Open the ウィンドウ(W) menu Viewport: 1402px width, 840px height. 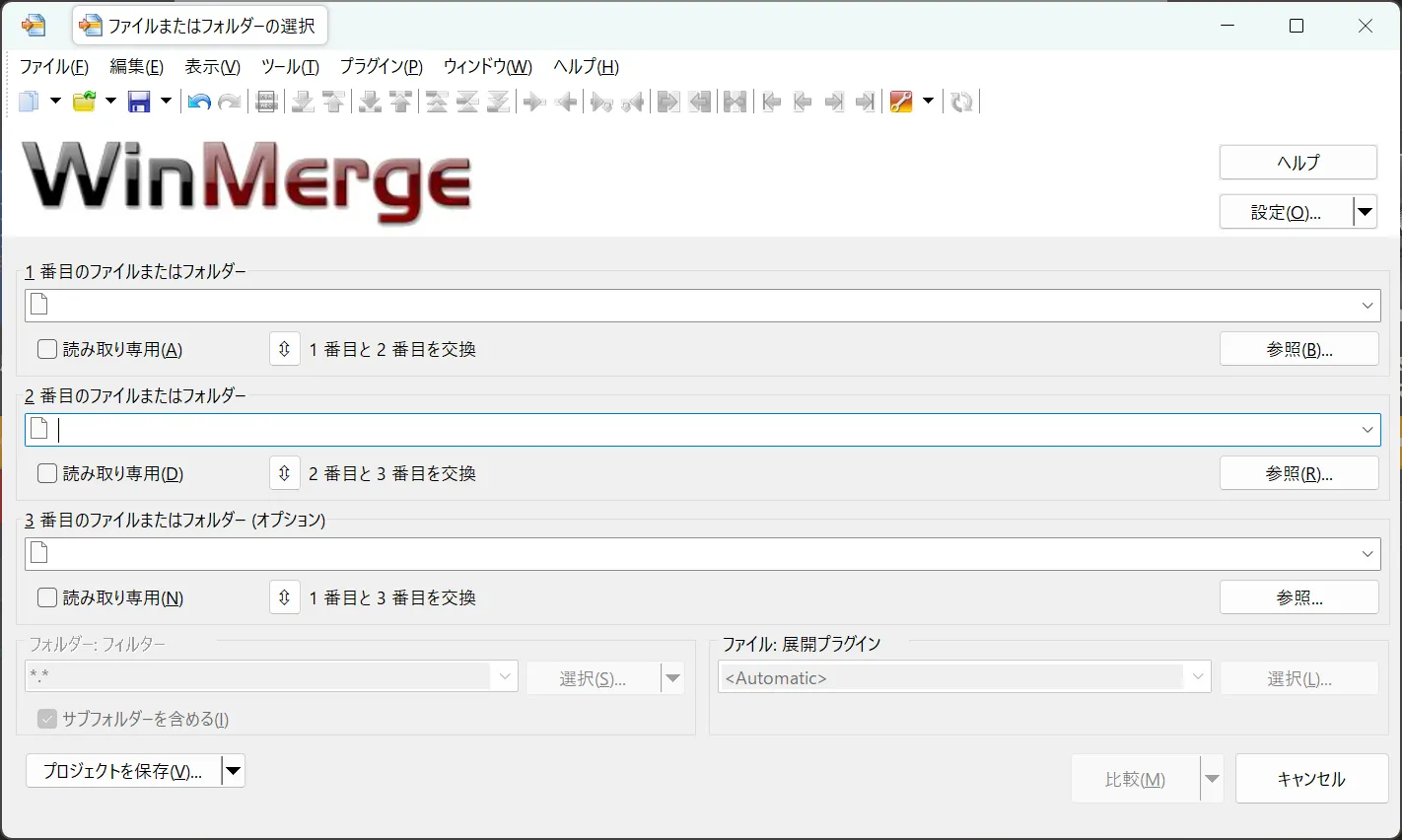(488, 67)
